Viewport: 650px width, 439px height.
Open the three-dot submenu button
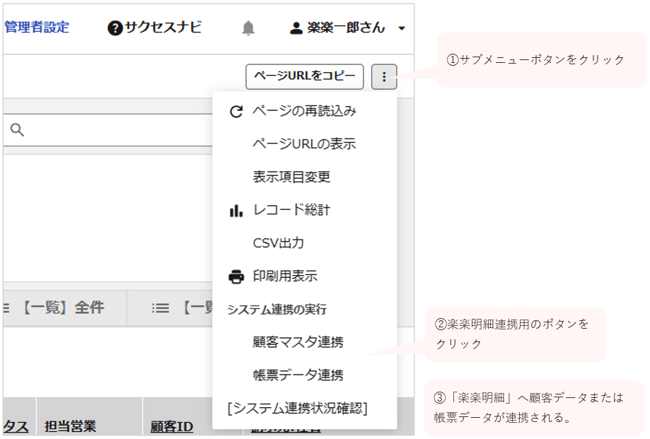[x=384, y=77]
